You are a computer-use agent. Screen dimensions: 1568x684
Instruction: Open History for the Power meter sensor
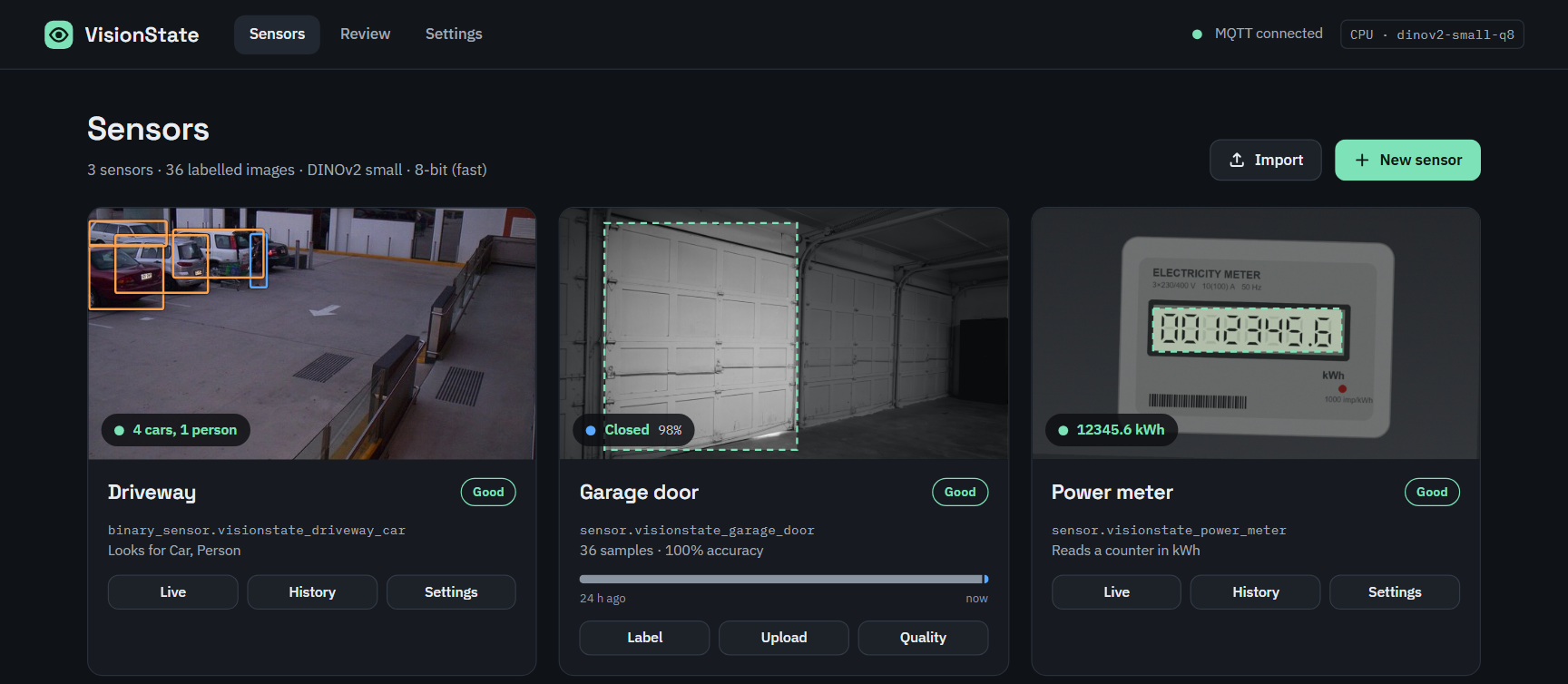click(1256, 591)
